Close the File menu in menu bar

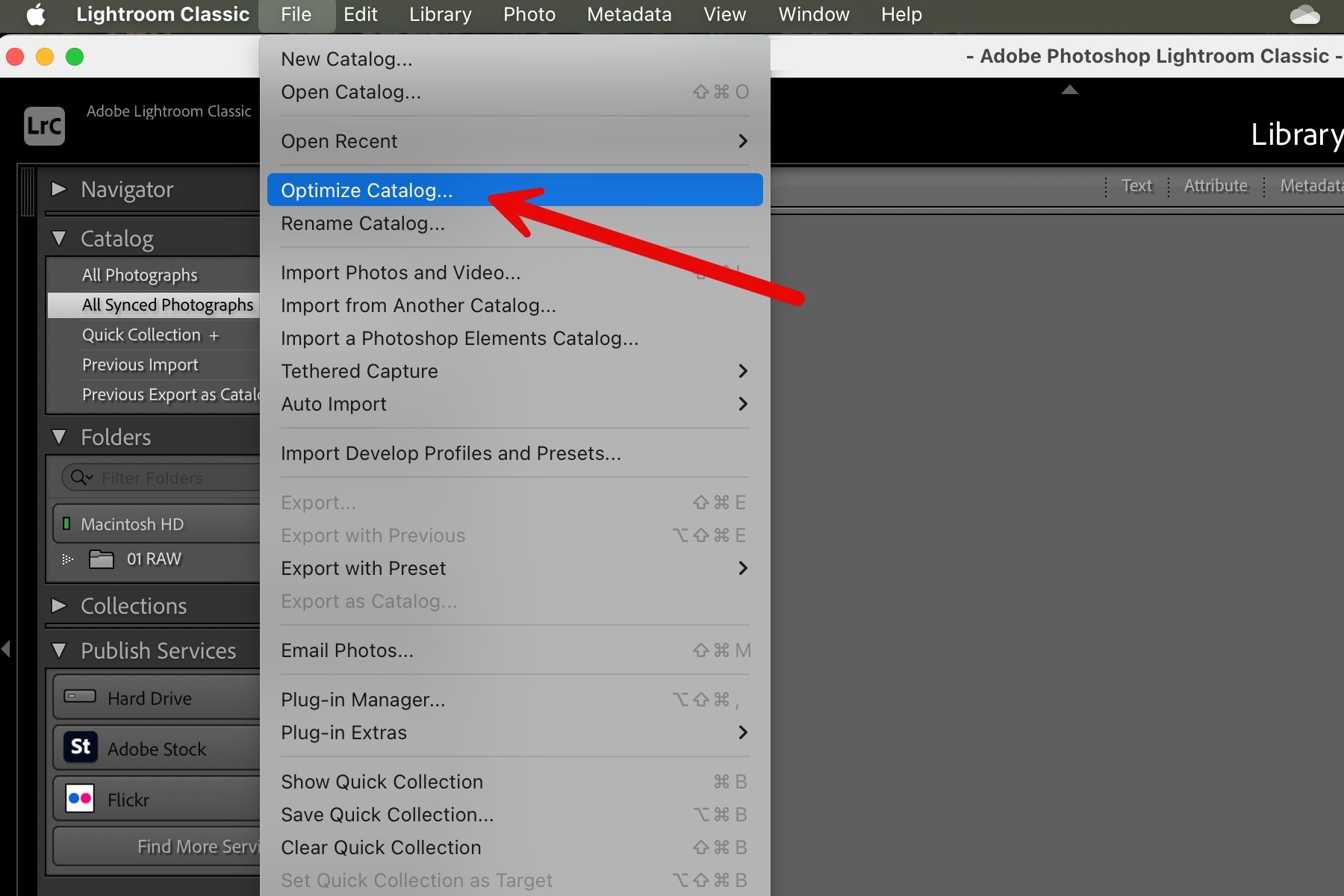pyautogui.click(x=296, y=14)
